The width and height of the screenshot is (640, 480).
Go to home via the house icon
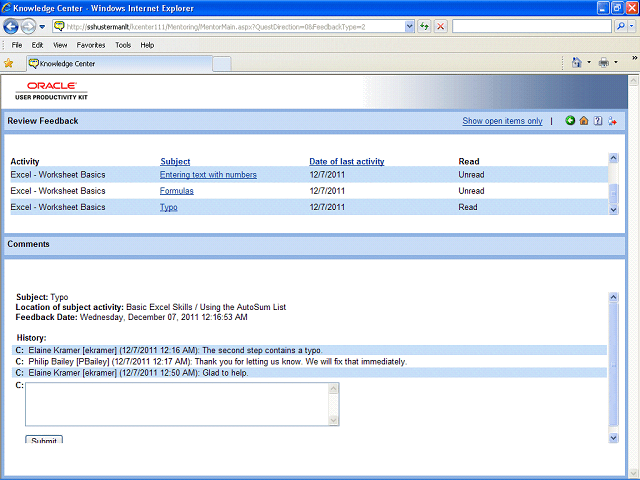(584, 120)
